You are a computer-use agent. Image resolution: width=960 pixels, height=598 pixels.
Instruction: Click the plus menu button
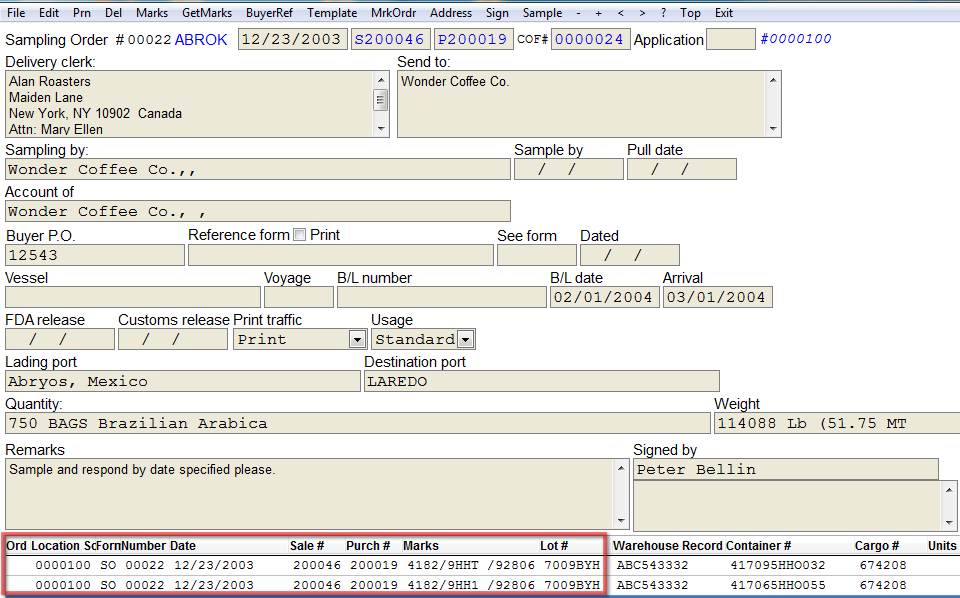(598, 13)
